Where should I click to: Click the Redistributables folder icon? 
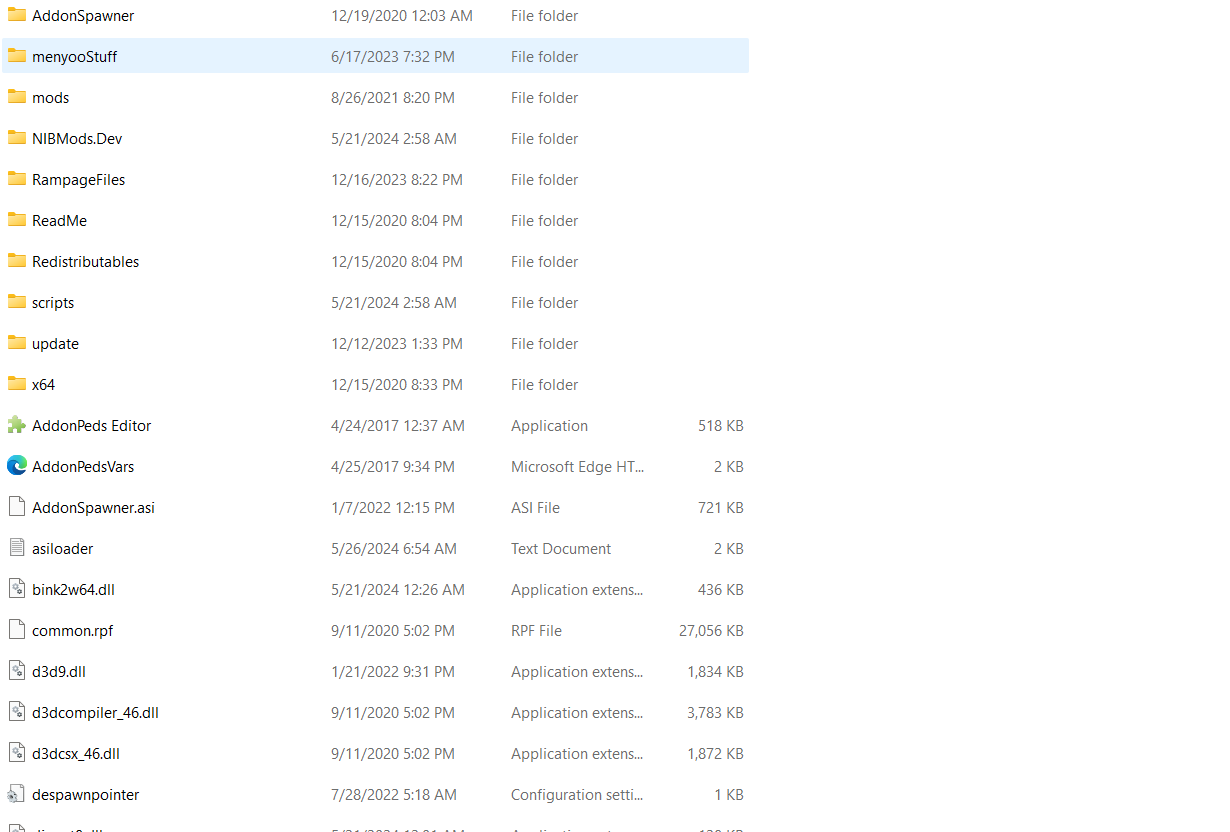16,261
